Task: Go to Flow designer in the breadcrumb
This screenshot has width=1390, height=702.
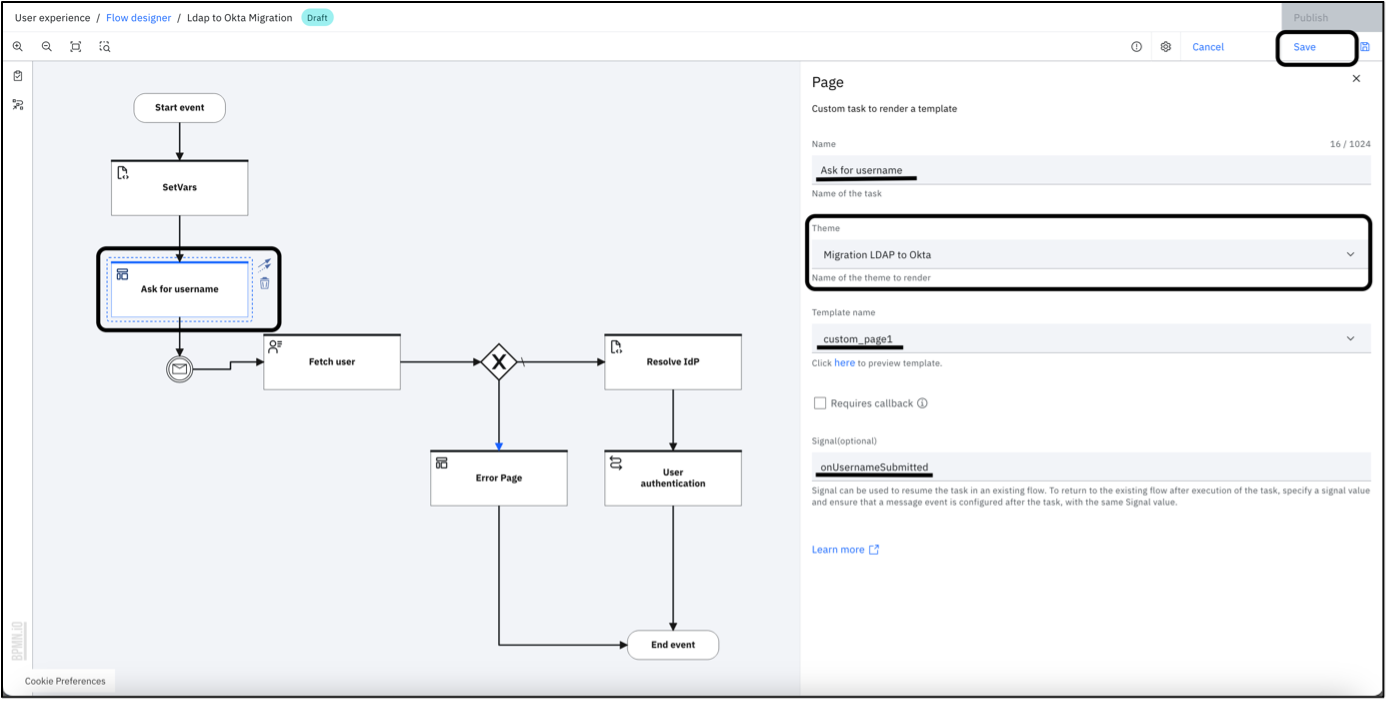Action: pos(139,17)
